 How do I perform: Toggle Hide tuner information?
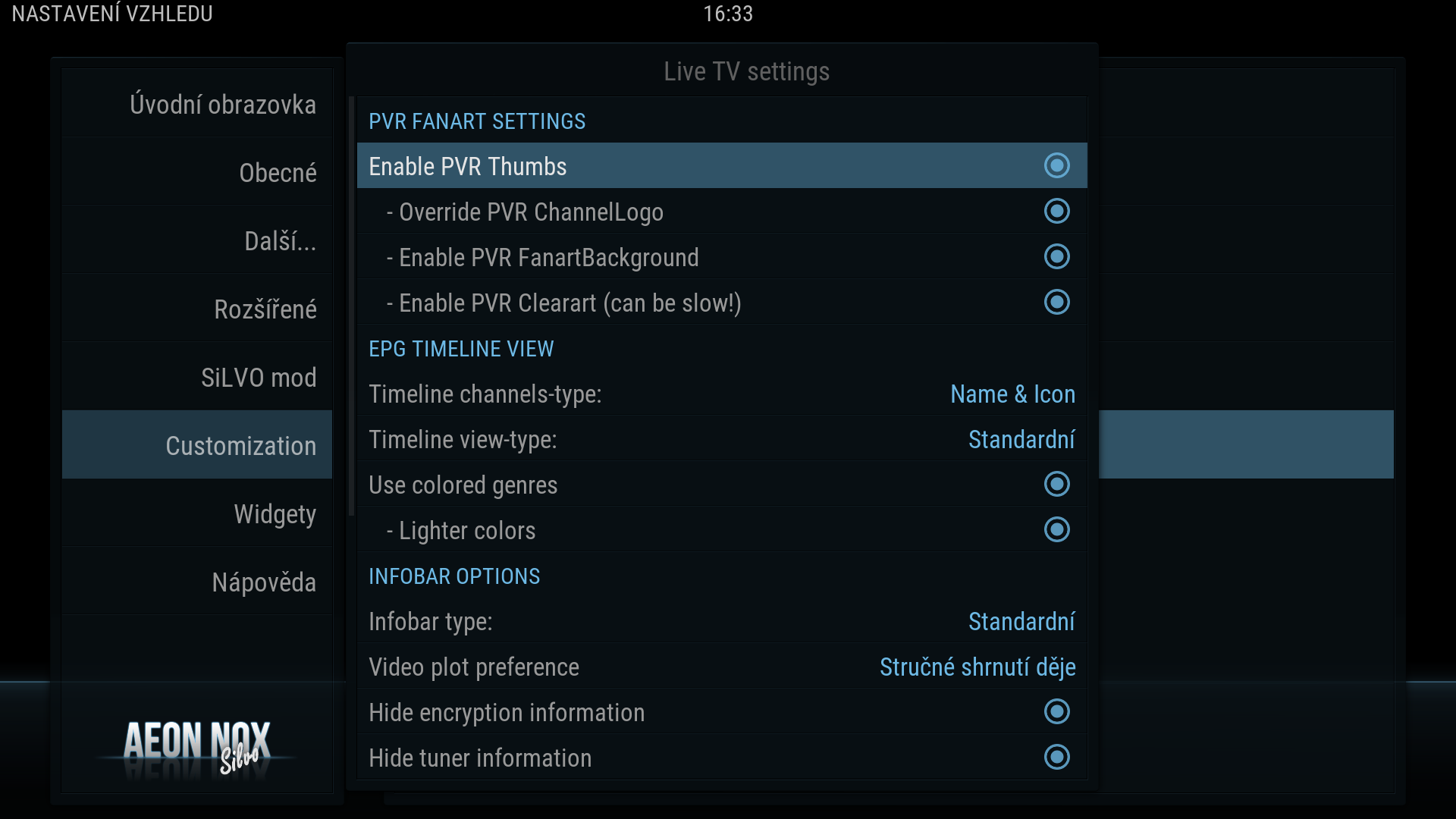point(1056,758)
